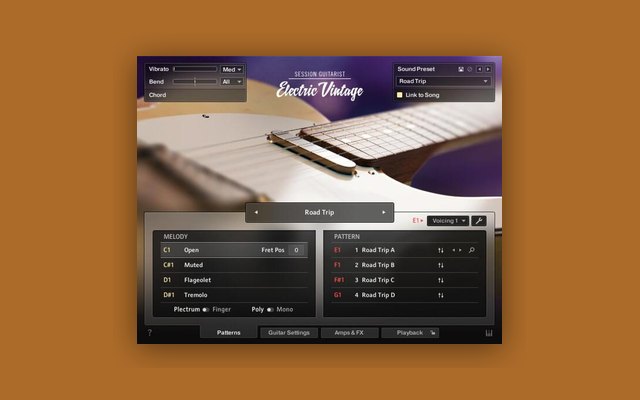Click the G1 key label

338,295
